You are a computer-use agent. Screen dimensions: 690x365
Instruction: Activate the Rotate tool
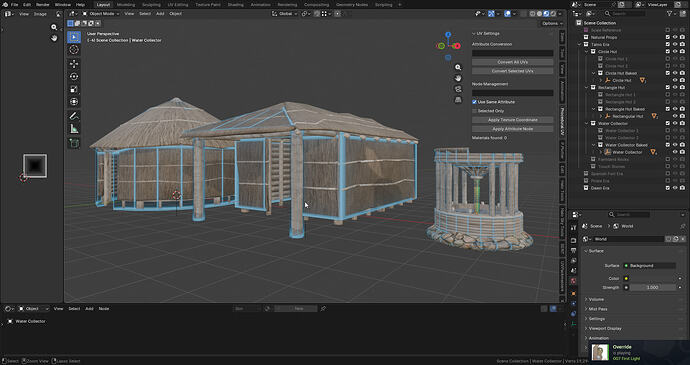coord(74,77)
